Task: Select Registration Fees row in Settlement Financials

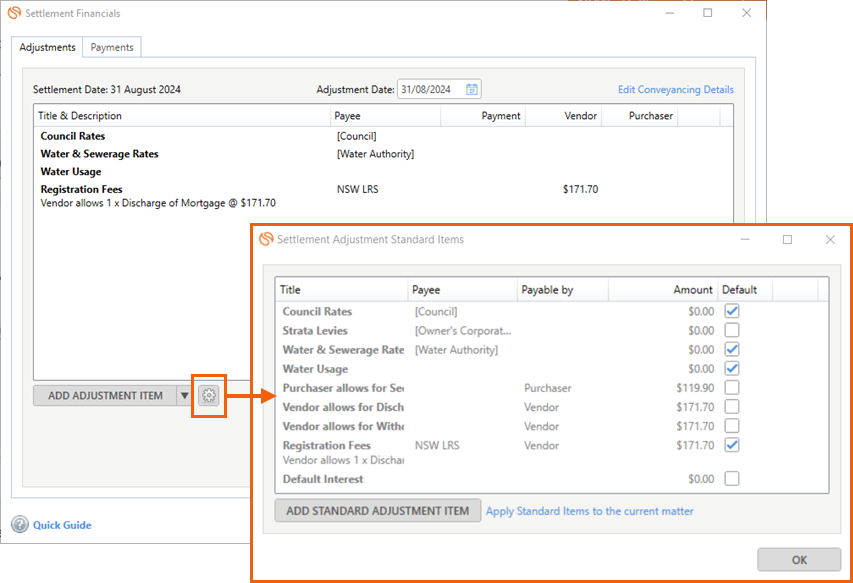Action: click(383, 196)
